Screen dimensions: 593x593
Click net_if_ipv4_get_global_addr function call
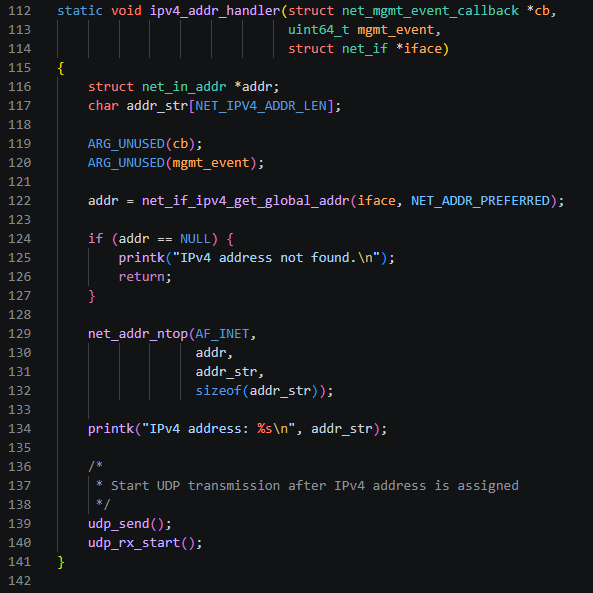point(245,201)
